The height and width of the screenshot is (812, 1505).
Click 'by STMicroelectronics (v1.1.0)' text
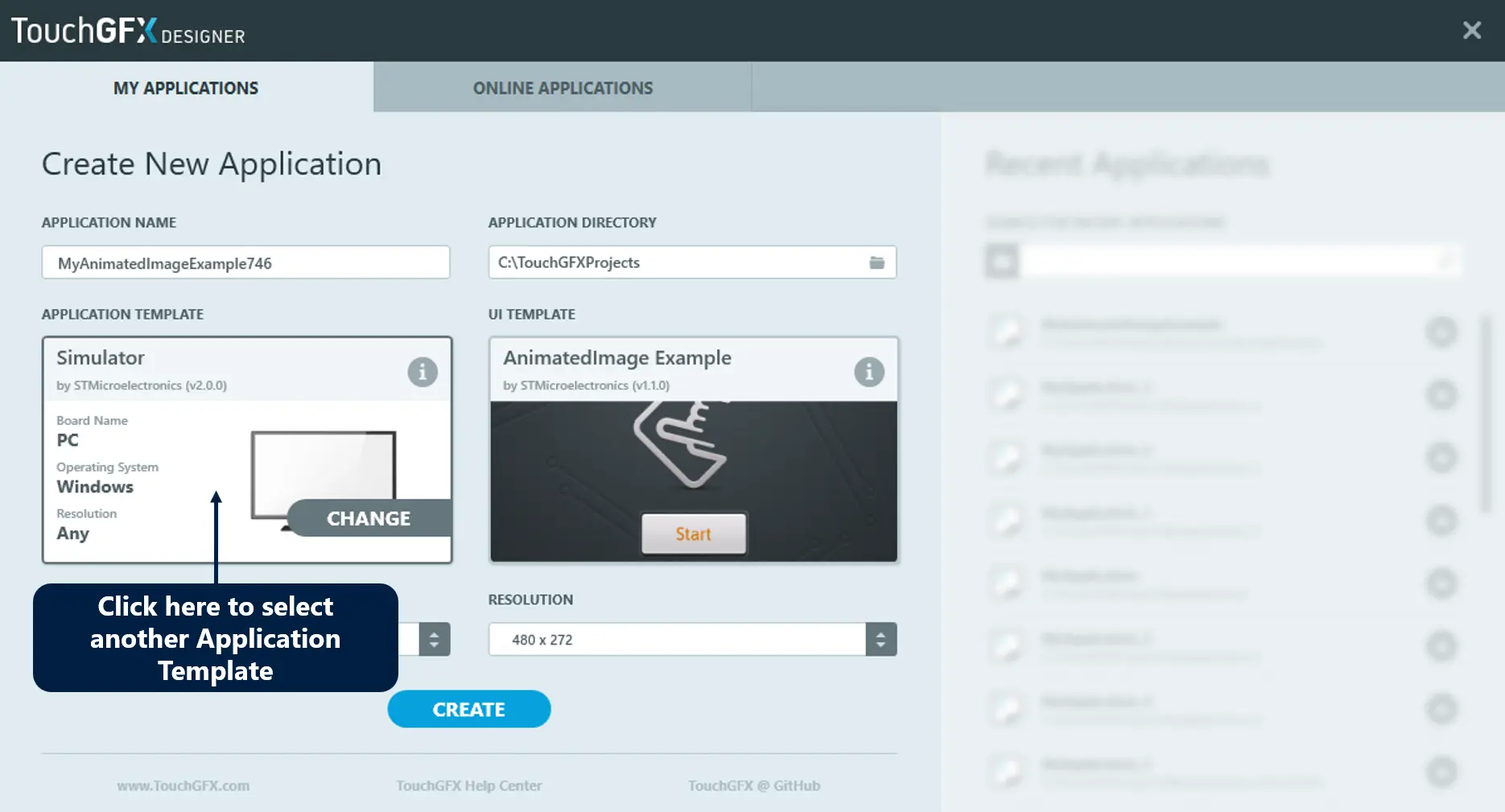[x=586, y=385]
